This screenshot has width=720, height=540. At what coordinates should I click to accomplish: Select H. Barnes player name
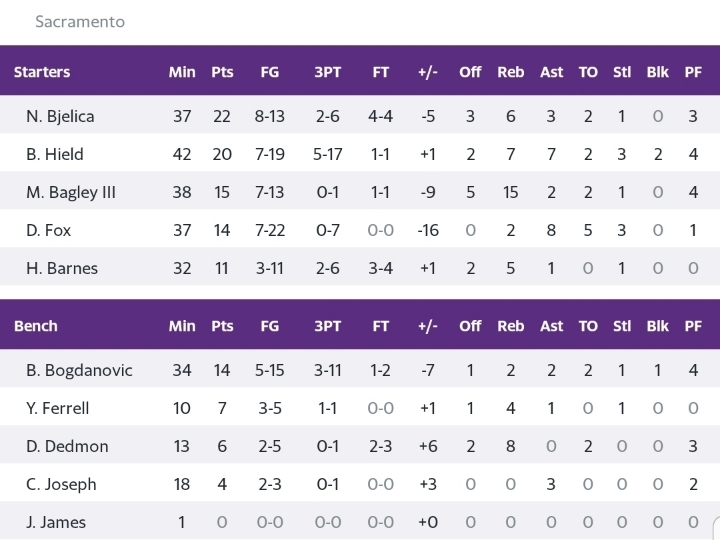(62, 268)
